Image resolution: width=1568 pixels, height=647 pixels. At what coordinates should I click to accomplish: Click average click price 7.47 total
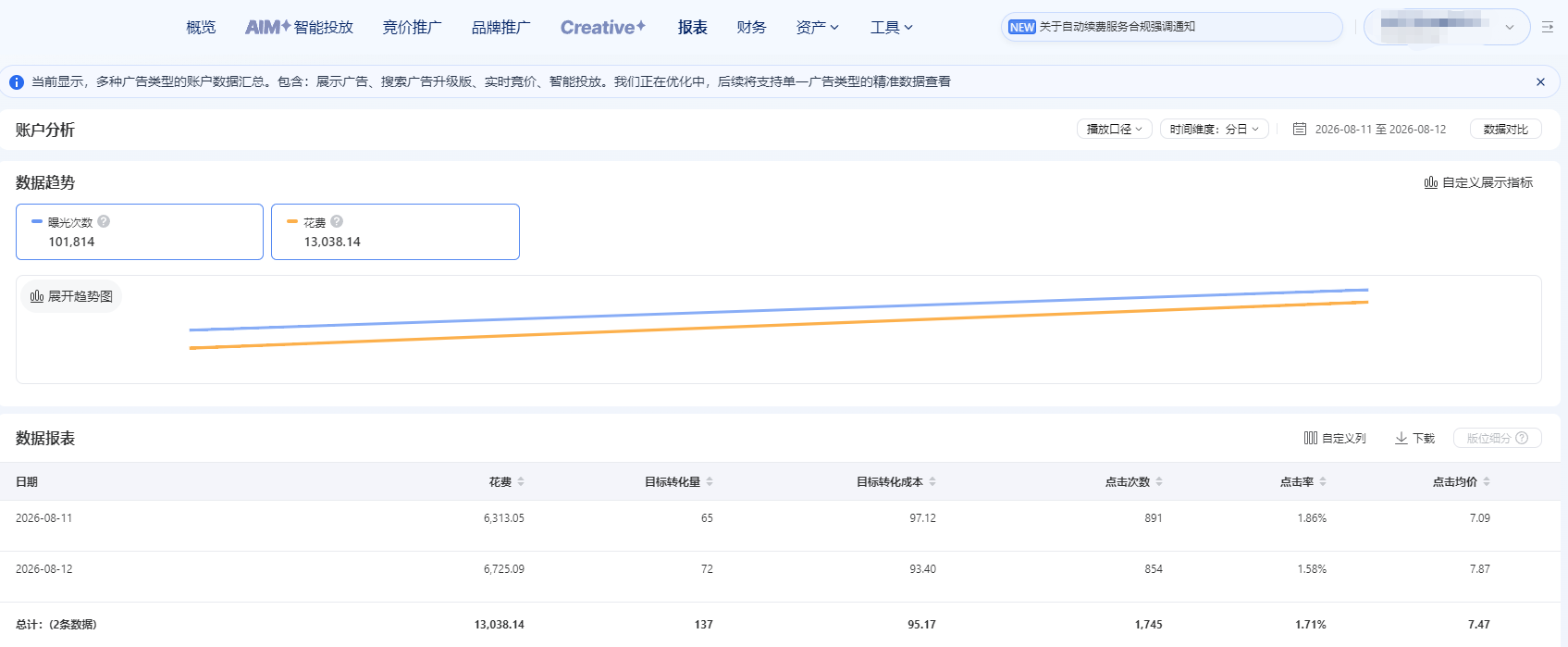point(1479,625)
